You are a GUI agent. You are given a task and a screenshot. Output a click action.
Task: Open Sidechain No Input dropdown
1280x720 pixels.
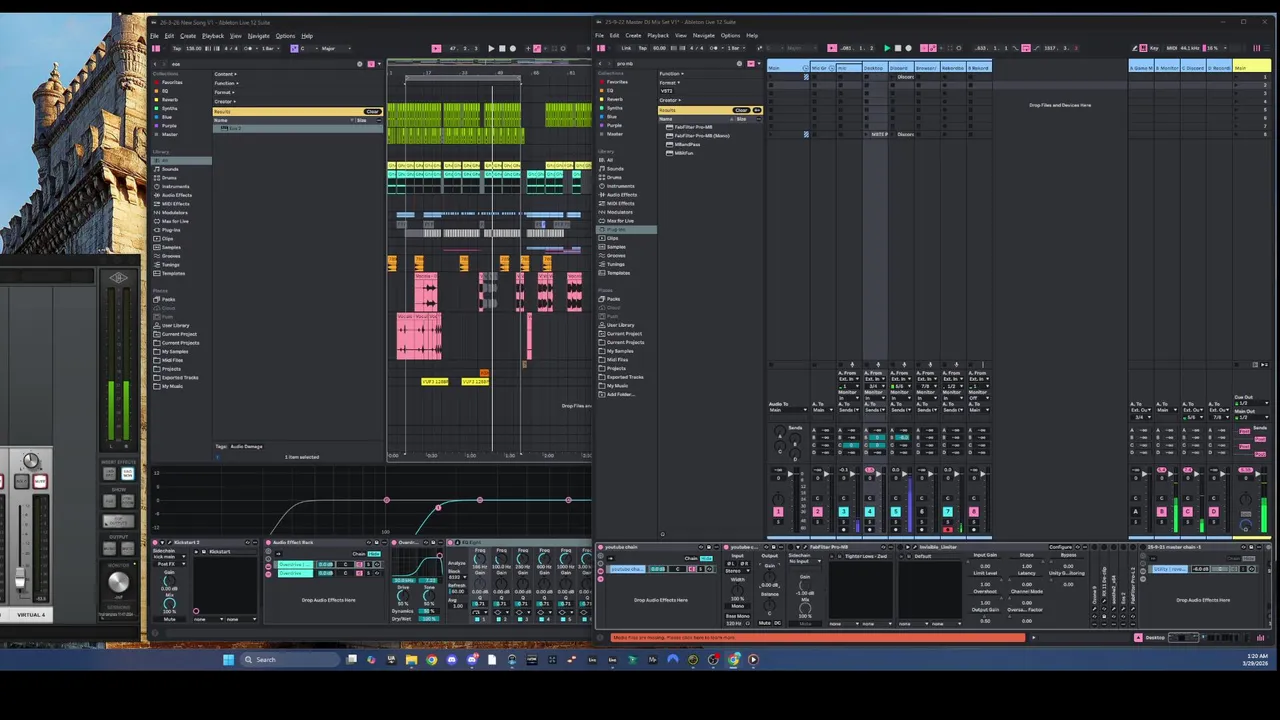[x=805, y=561]
